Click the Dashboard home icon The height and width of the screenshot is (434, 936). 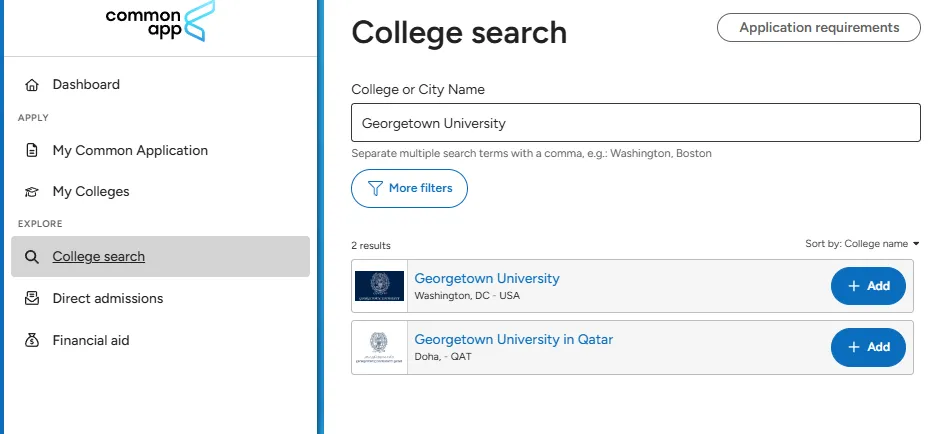32,85
